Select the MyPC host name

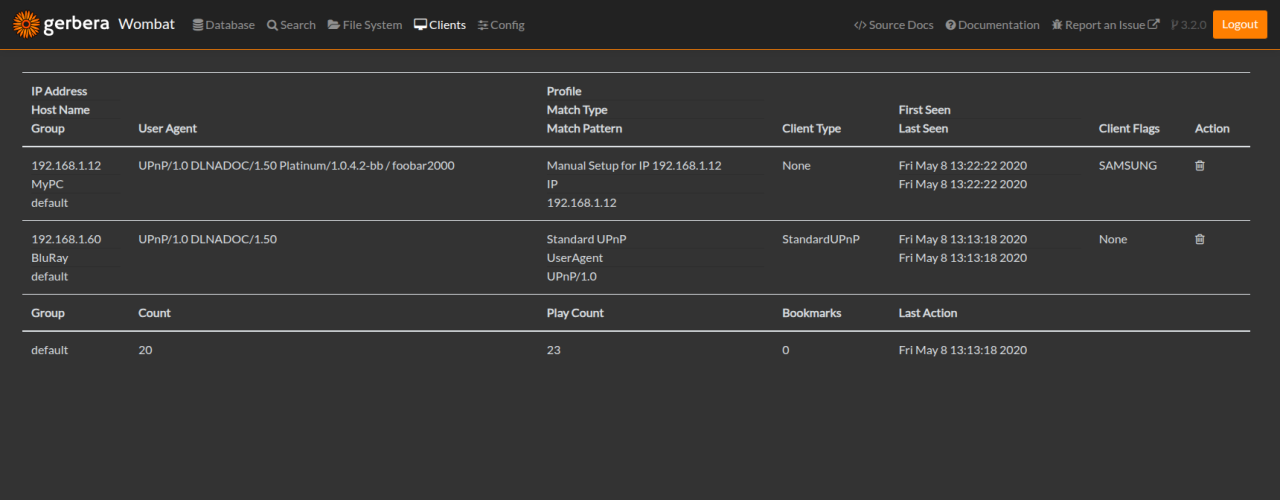(x=47, y=185)
